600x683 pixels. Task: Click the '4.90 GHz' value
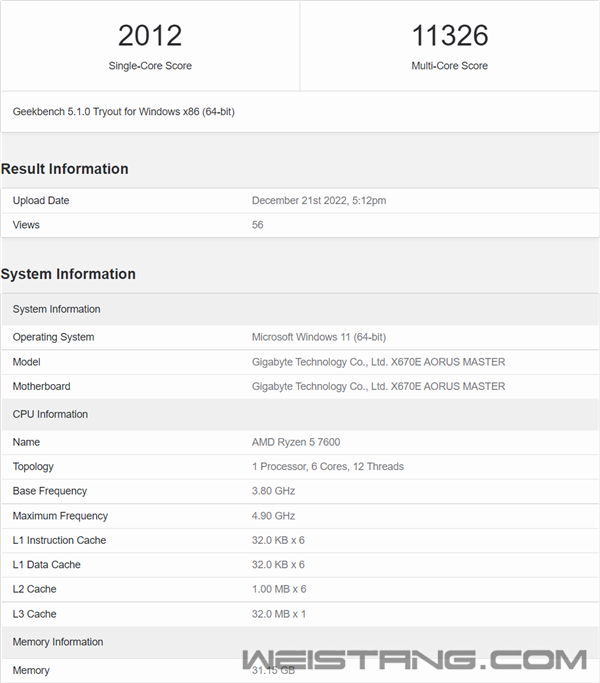(x=273, y=516)
